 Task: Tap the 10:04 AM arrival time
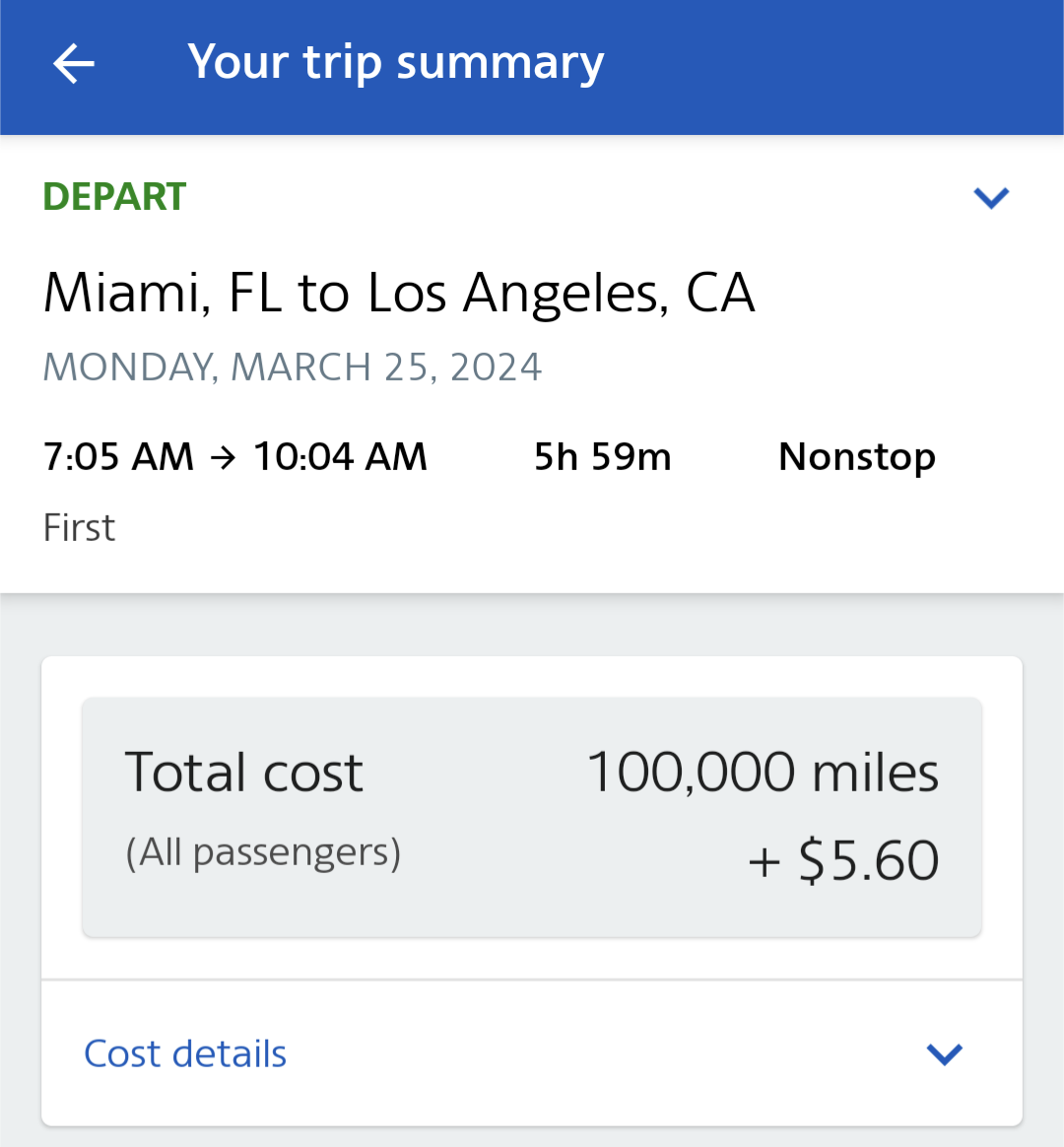[x=340, y=457]
